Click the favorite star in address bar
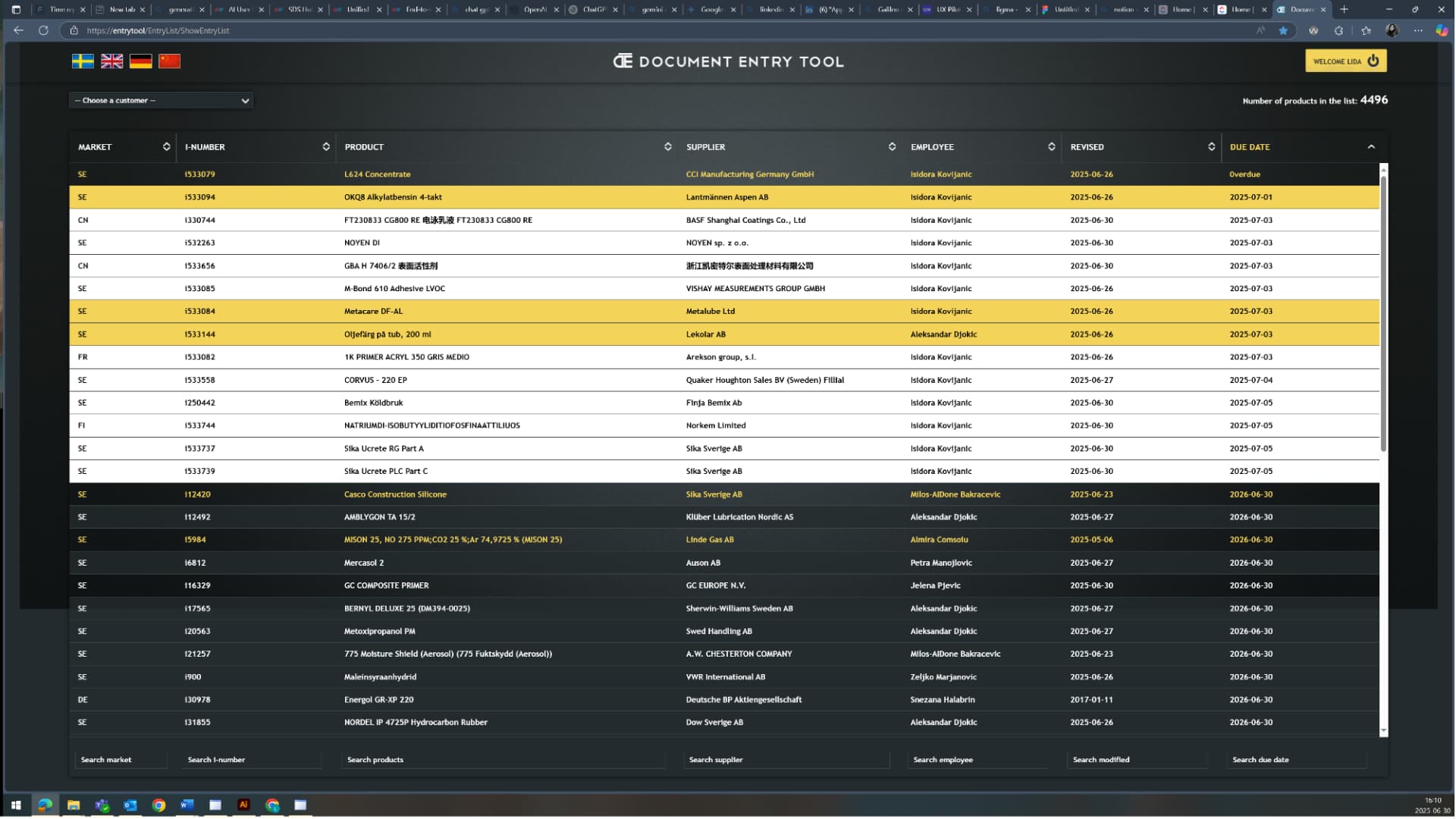1456x819 pixels. click(1283, 30)
